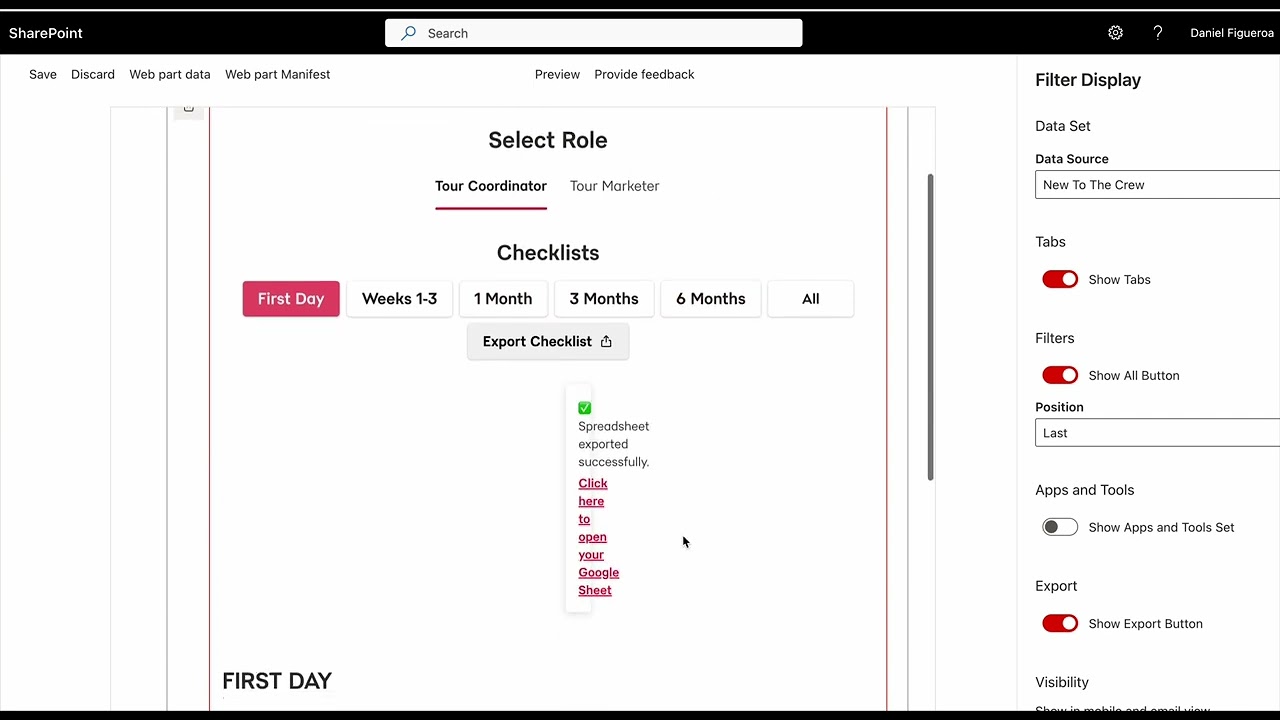
Task: Open the Daniel Figueroa account menu
Action: pos(1232,33)
